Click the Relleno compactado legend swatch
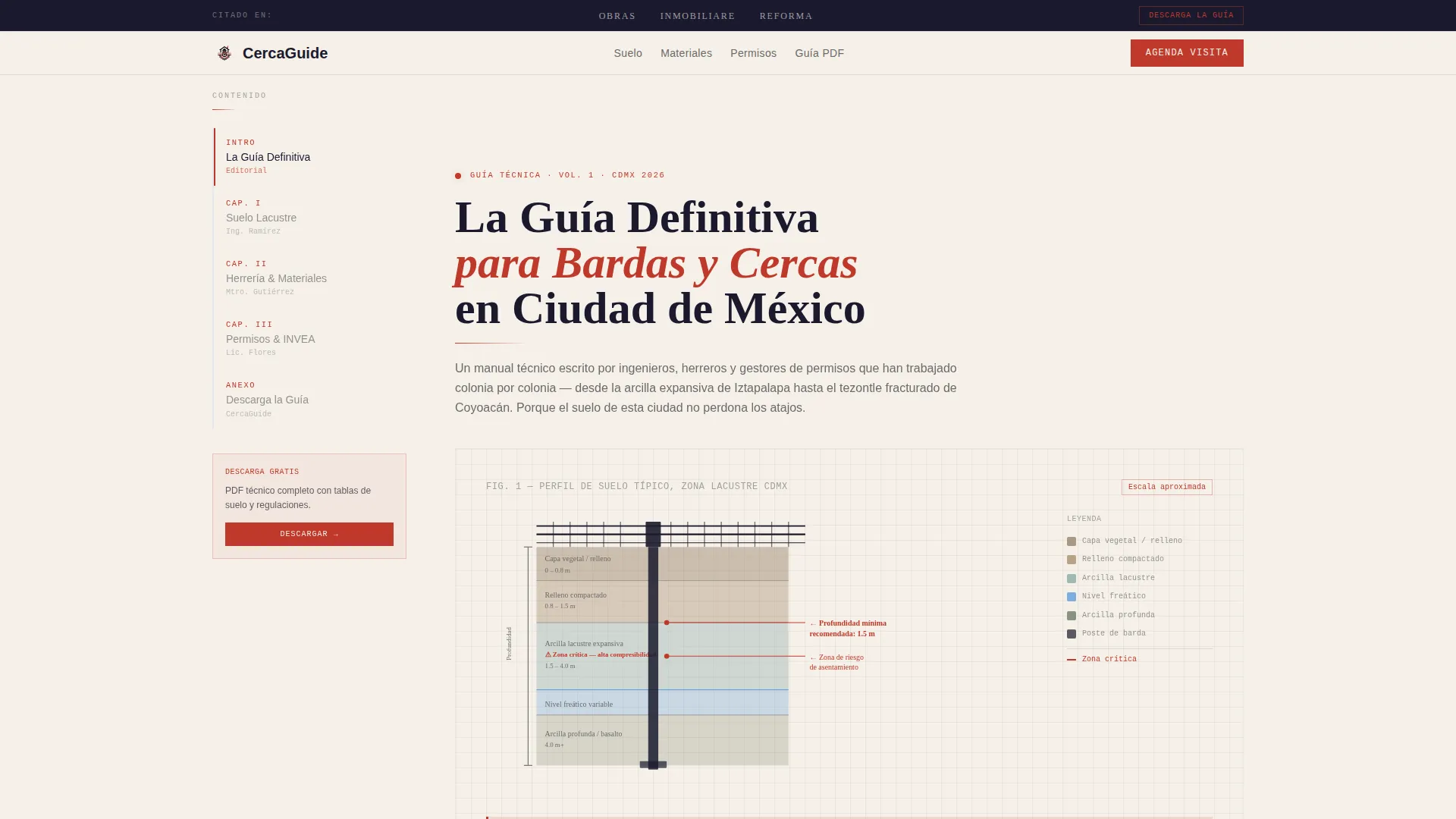1456x819 pixels. pyautogui.click(x=1072, y=560)
